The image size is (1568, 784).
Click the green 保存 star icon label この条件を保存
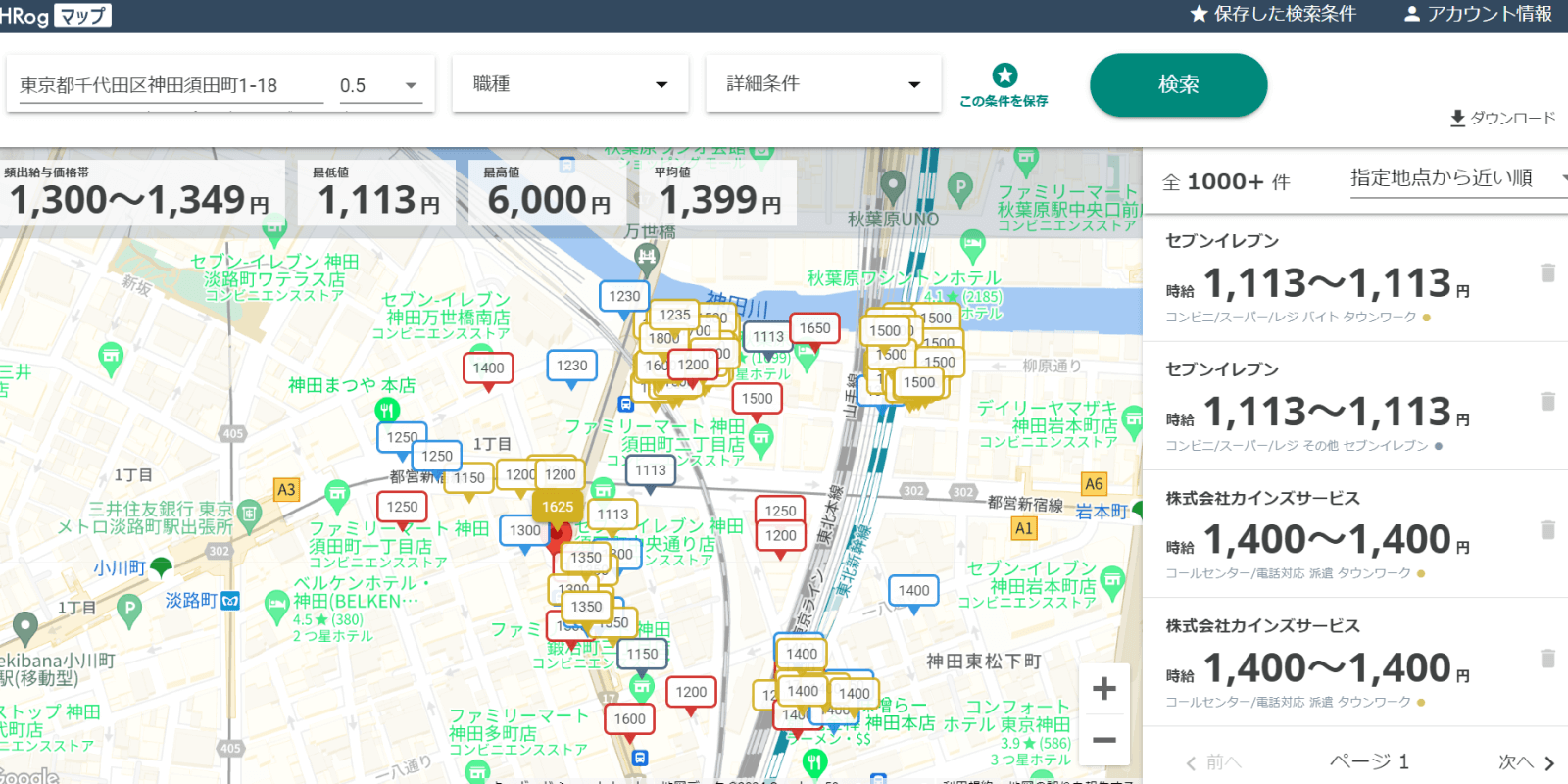pos(1004,101)
